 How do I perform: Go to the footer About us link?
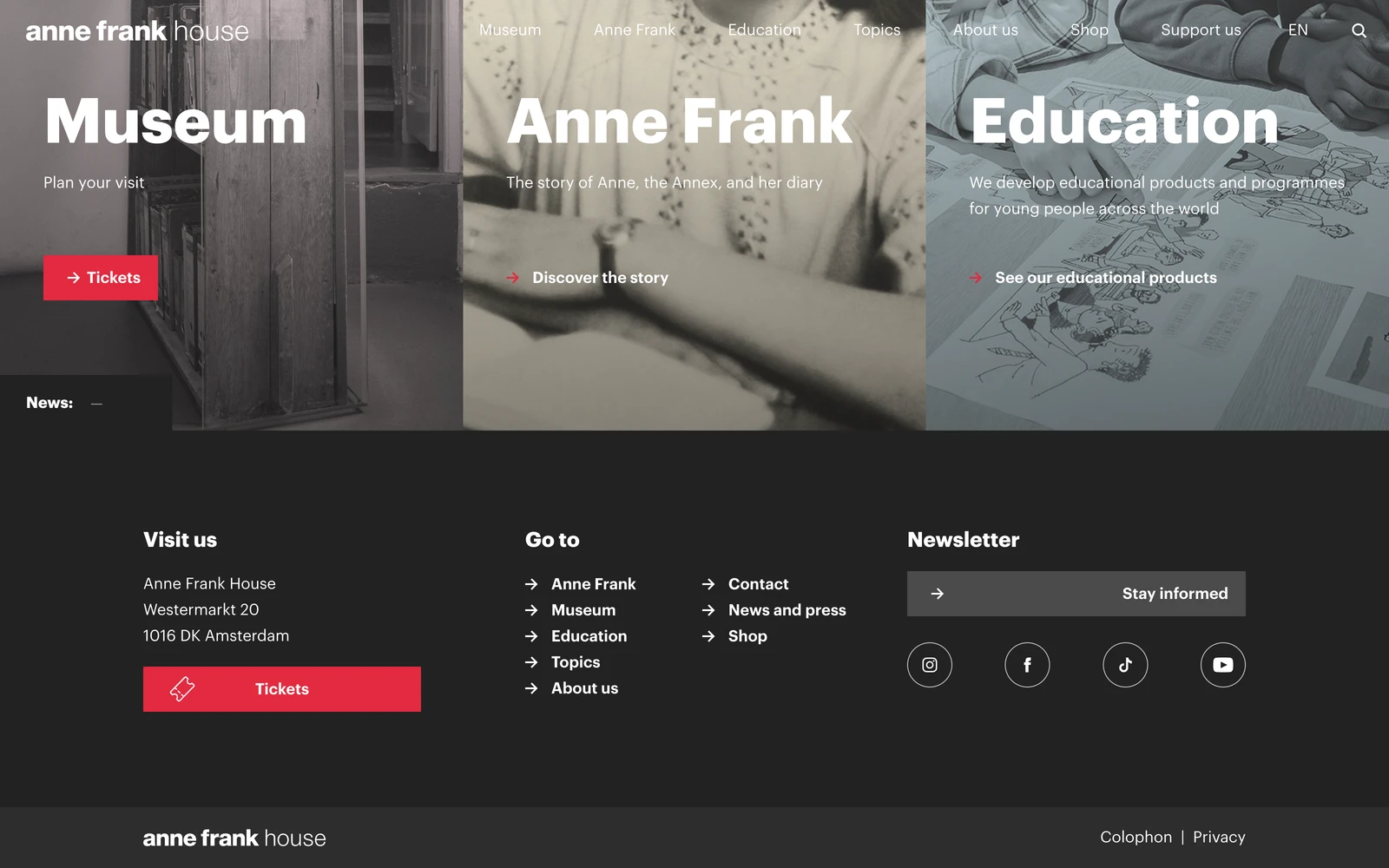pyautogui.click(x=584, y=688)
